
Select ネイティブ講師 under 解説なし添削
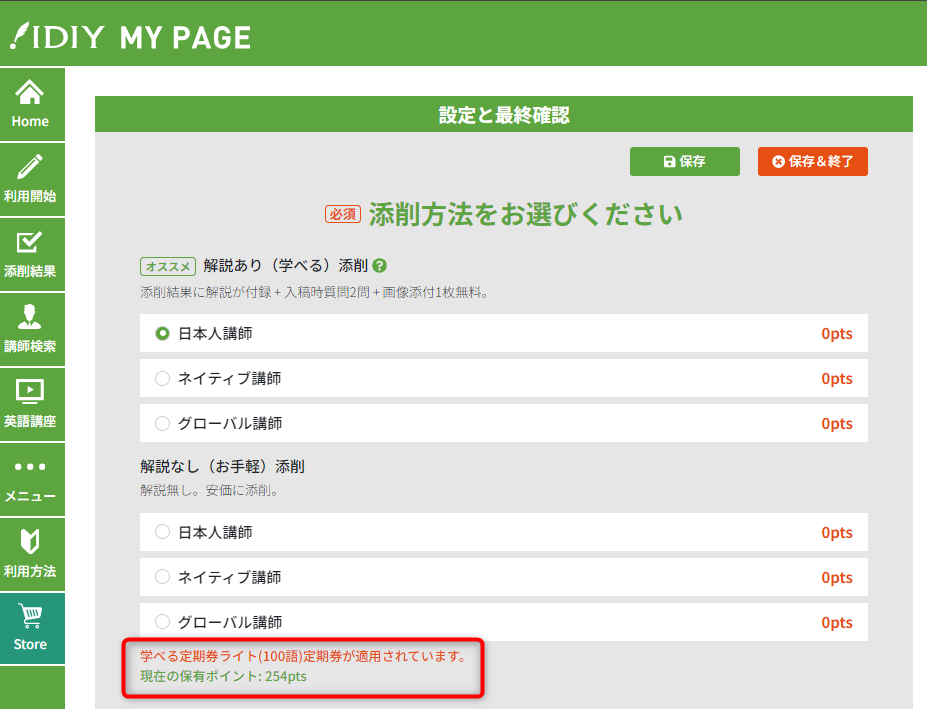tap(163, 577)
